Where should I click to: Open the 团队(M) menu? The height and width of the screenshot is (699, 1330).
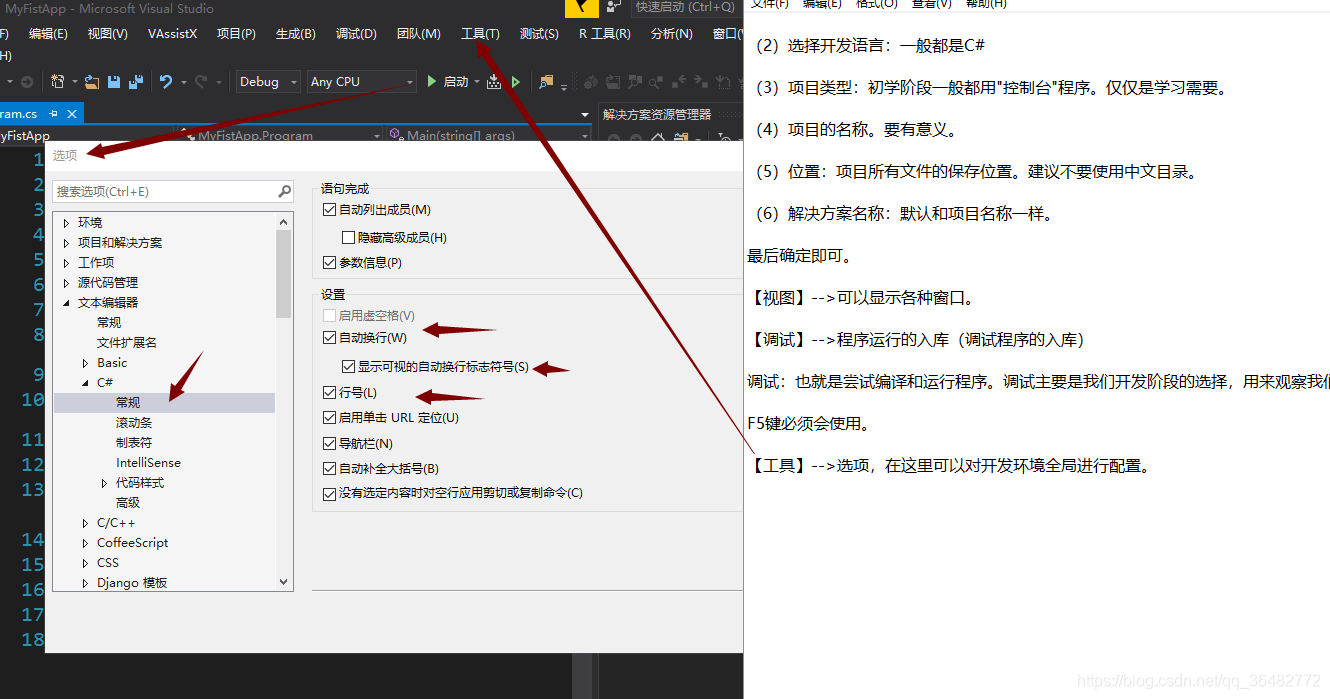[418, 34]
